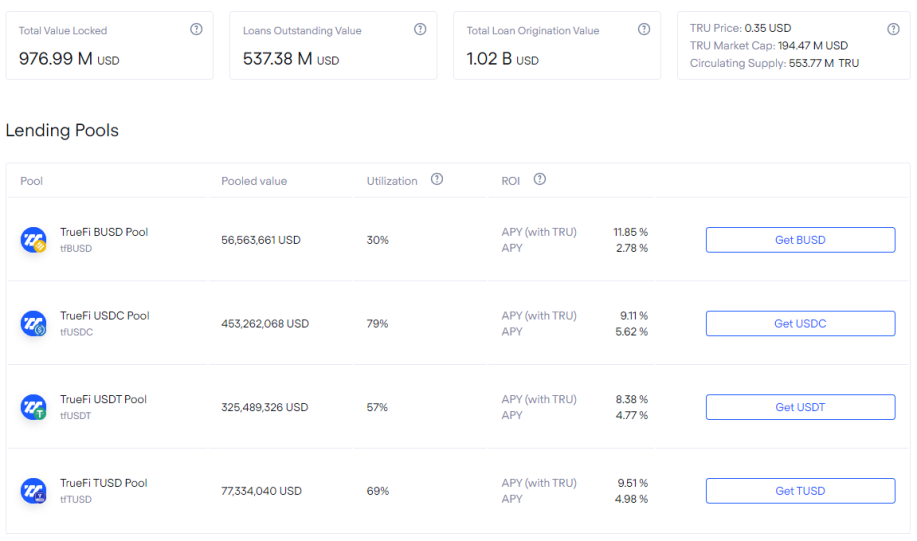This screenshot has width=917, height=541.
Task: Select the Utilization column header text
Action: click(392, 181)
